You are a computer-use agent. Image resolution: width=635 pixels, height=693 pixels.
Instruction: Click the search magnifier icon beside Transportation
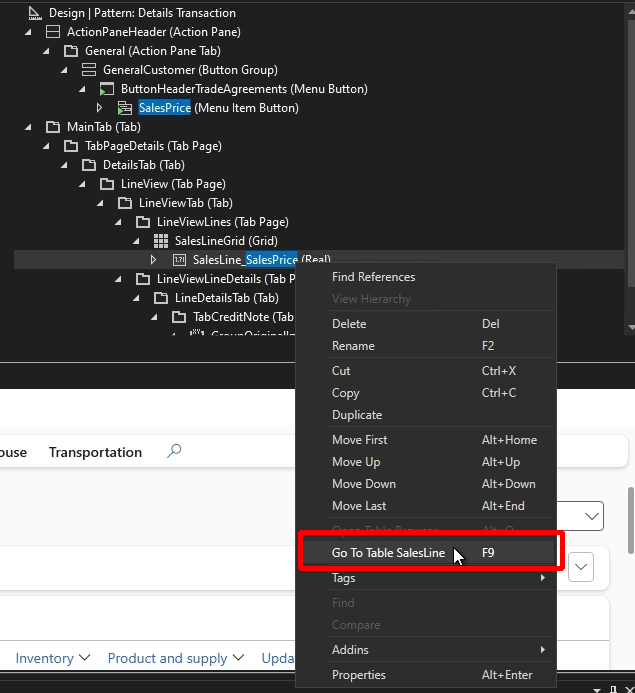174,451
